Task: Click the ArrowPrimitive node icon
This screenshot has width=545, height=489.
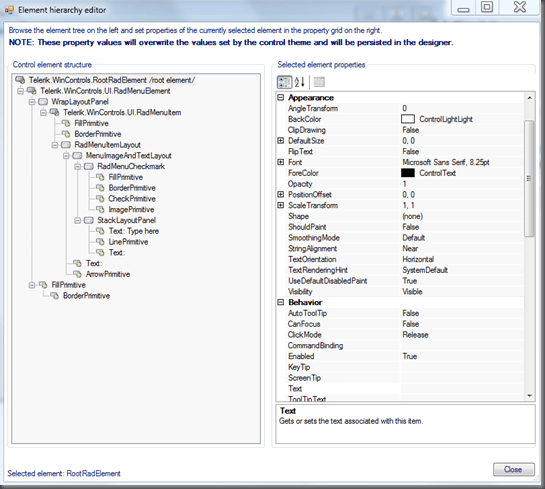Action: (77, 274)
